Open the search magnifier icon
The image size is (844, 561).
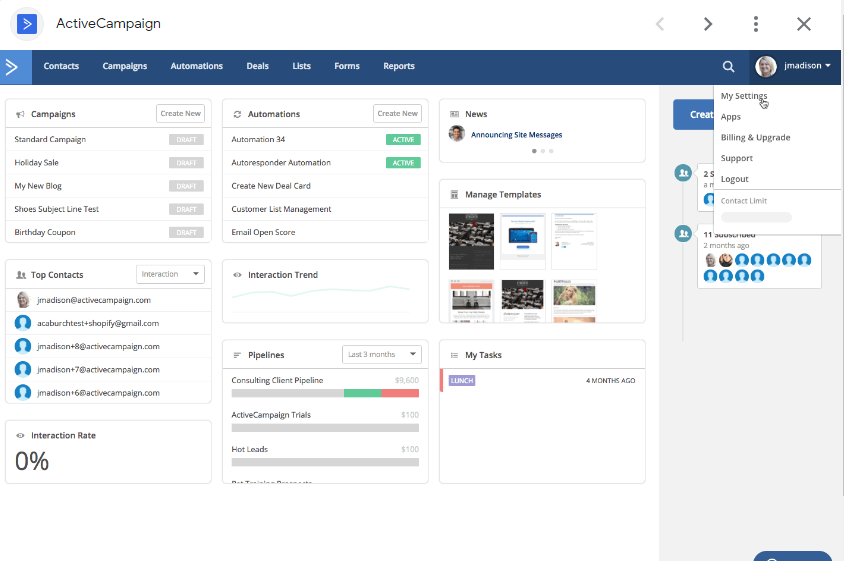pyautogui.click(x=728, y=66)
